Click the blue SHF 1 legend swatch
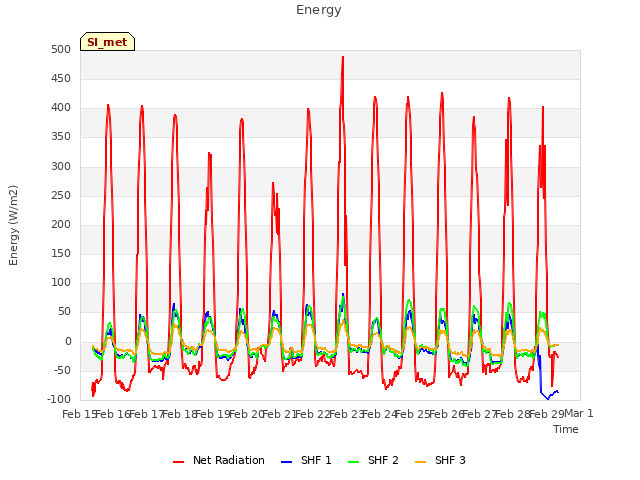This screenshot has height=480, width=640. point(287,462)
